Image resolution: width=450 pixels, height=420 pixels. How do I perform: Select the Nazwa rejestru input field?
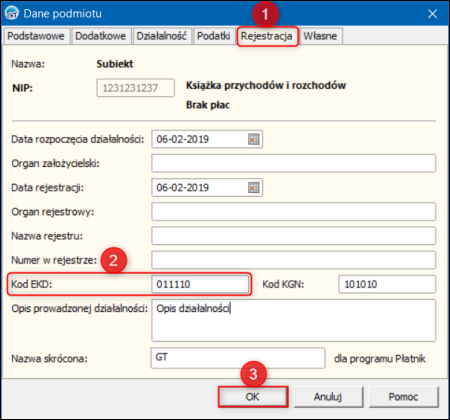click(294, 236)
